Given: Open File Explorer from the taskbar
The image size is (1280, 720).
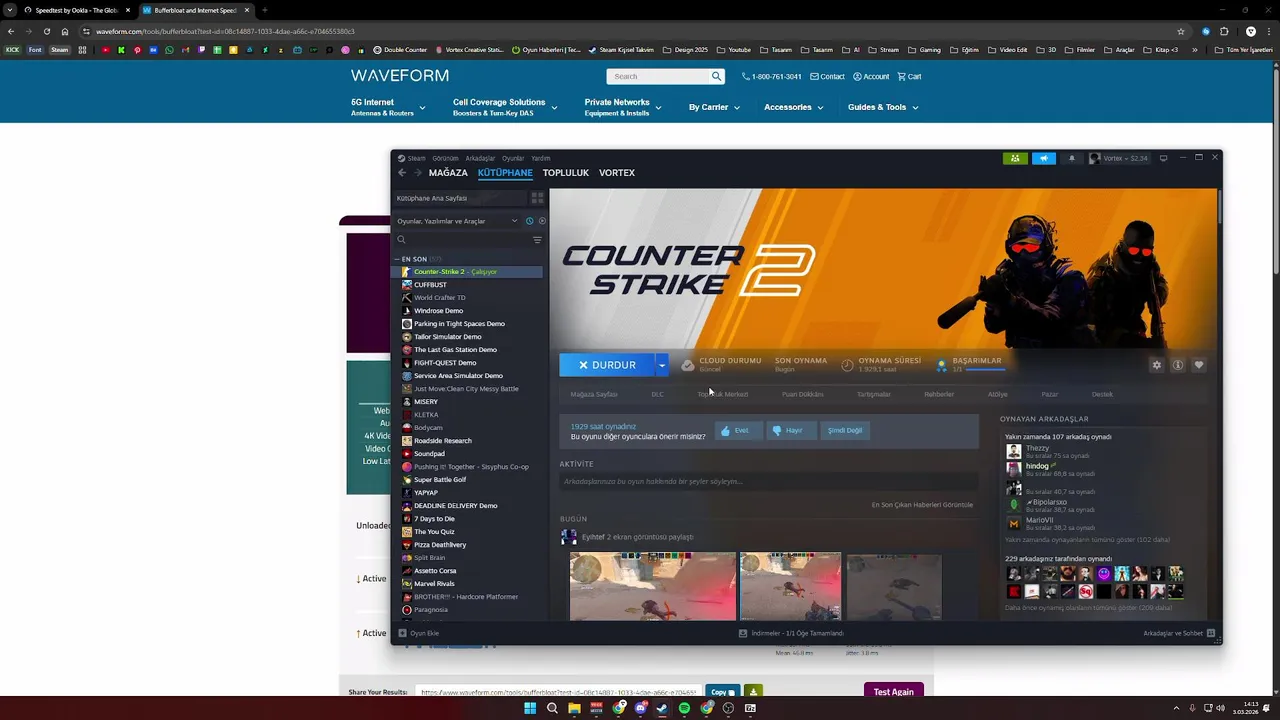Looking at the screenshot, I should tap(574, 708).
